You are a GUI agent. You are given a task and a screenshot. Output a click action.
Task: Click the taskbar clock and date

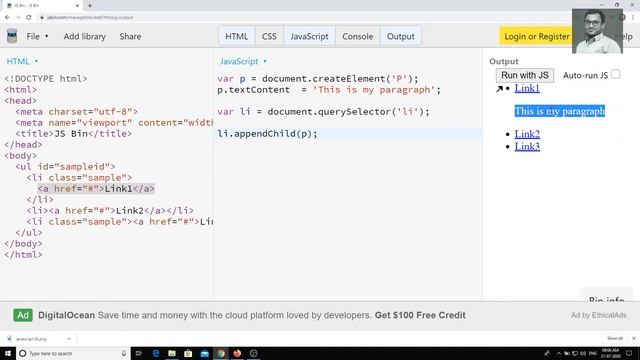point(611,353)
